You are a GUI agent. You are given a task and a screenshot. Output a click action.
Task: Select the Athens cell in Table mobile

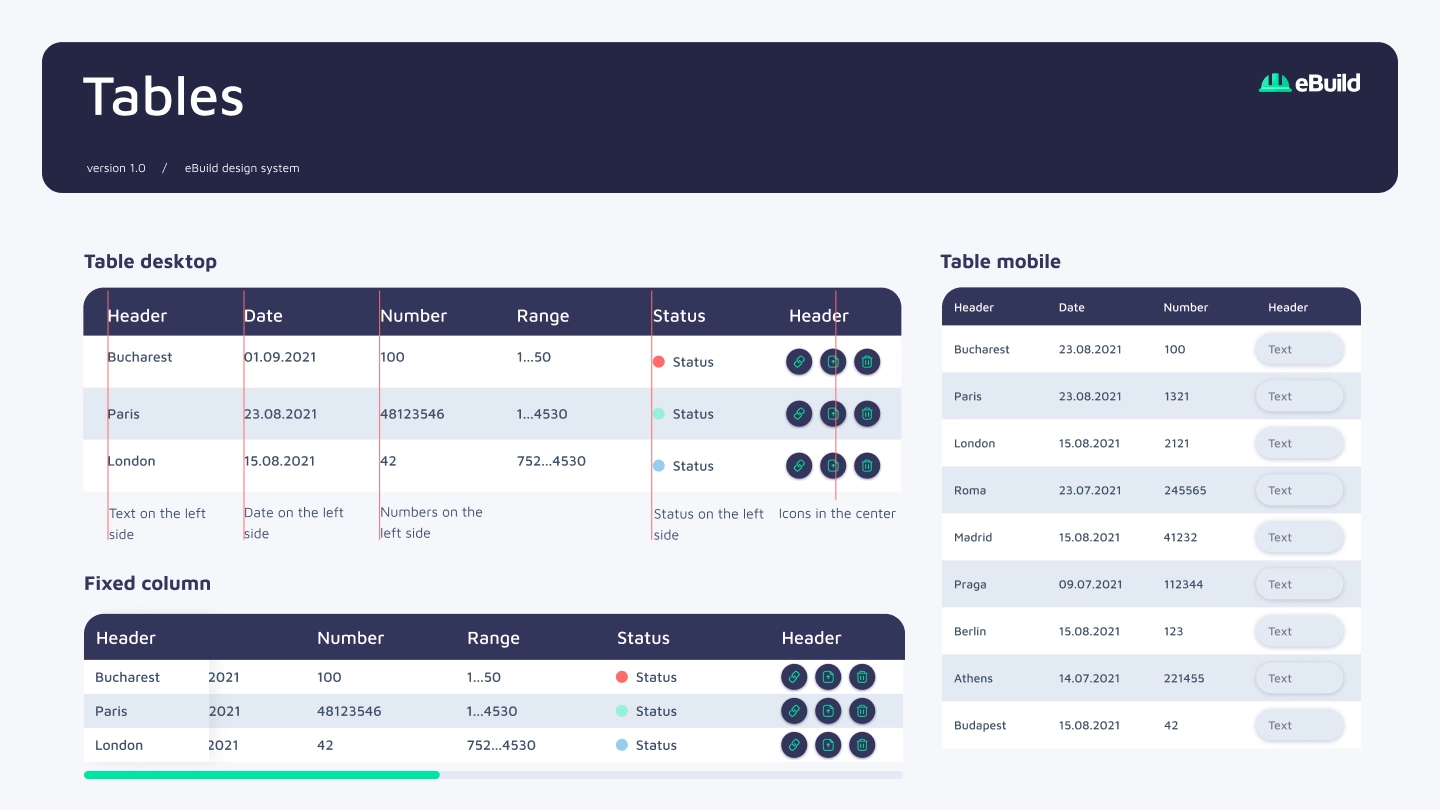pyautogui.click(x=973, y=679)
